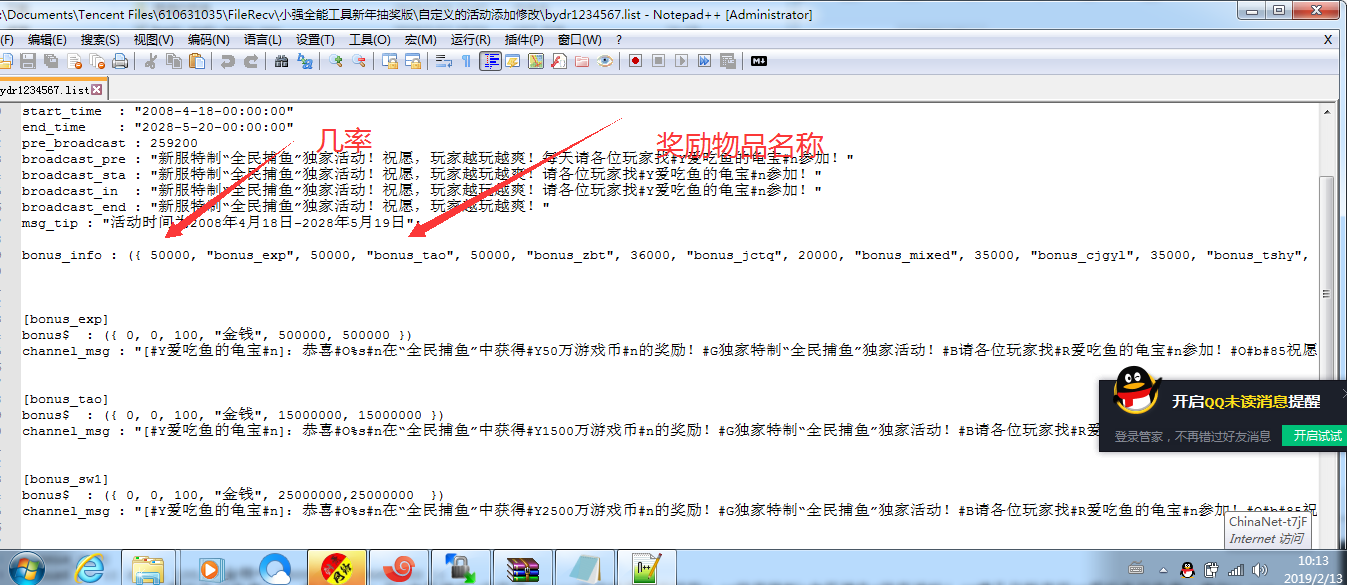Expand hidden system tray icons arrow
The width and height of the screenshot is (1347, 585).
pos(1162,569)
